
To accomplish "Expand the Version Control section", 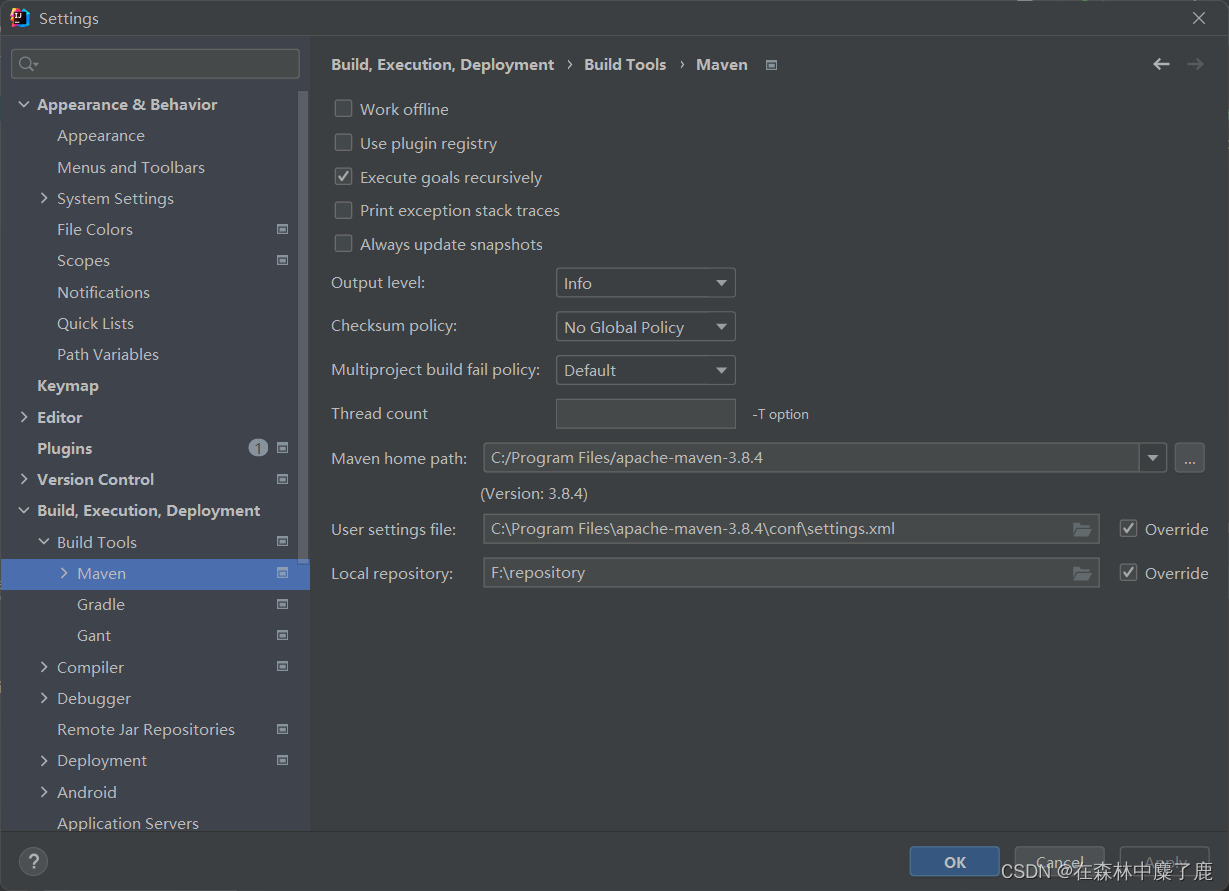I will [24, 479].
